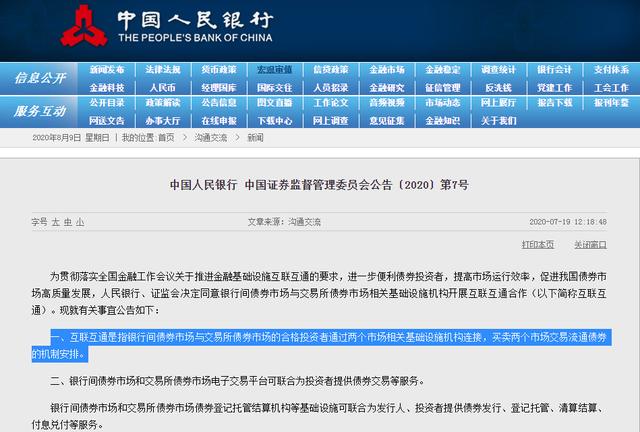Click the 关闭窗口 close window link

tap(590, 245)
